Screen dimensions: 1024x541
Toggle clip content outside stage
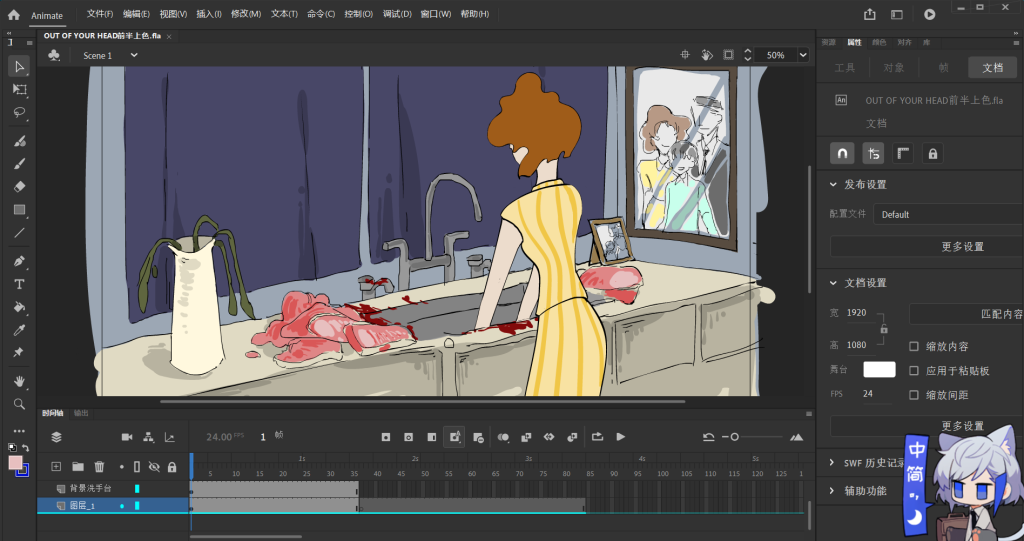728,55
